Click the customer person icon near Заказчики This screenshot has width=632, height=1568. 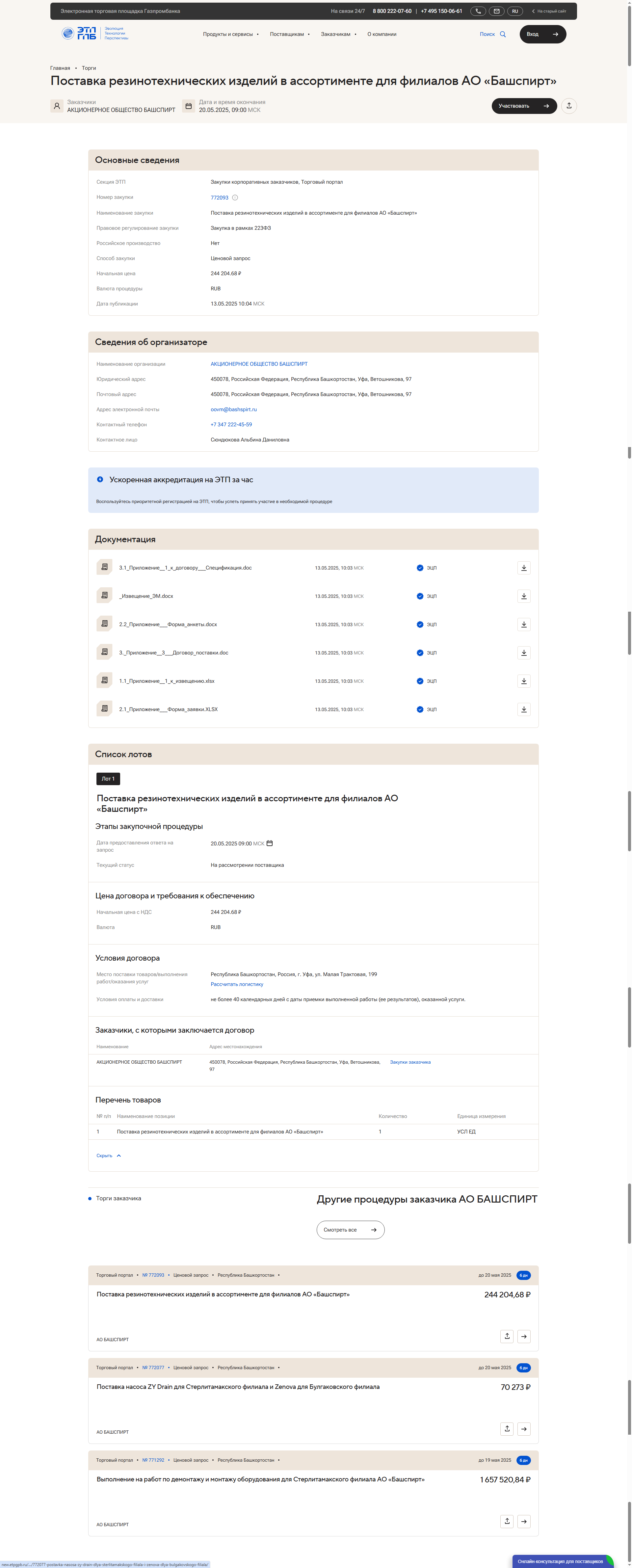(x=57, y=106)
